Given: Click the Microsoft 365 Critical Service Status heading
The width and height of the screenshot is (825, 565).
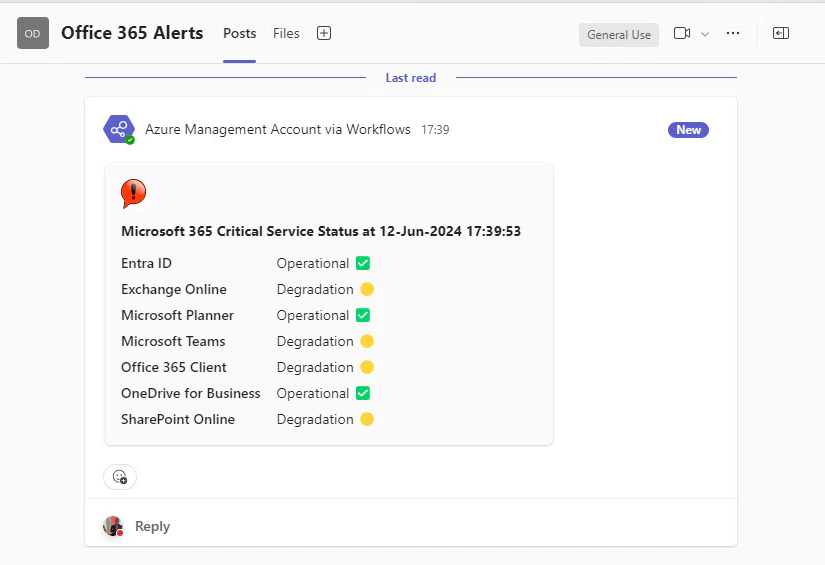Looking at the screenshot, I should 321,231.
